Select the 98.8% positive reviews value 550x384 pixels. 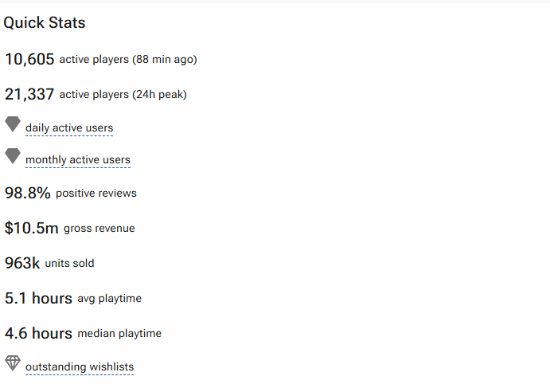click(x=28, y=193)
